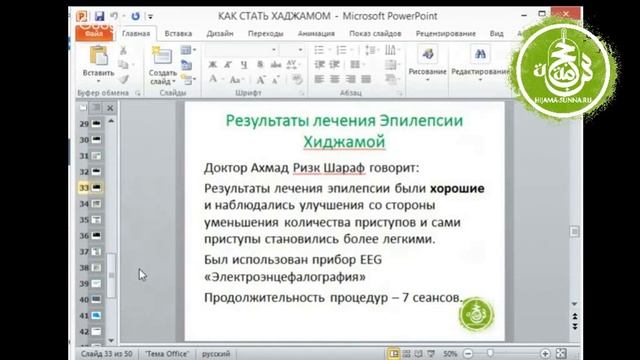Image resolution: width=640 pixels, height=360 pixels.
Task: Click the Undo arrow in quick access toolbar
Action: click(114, 16)
